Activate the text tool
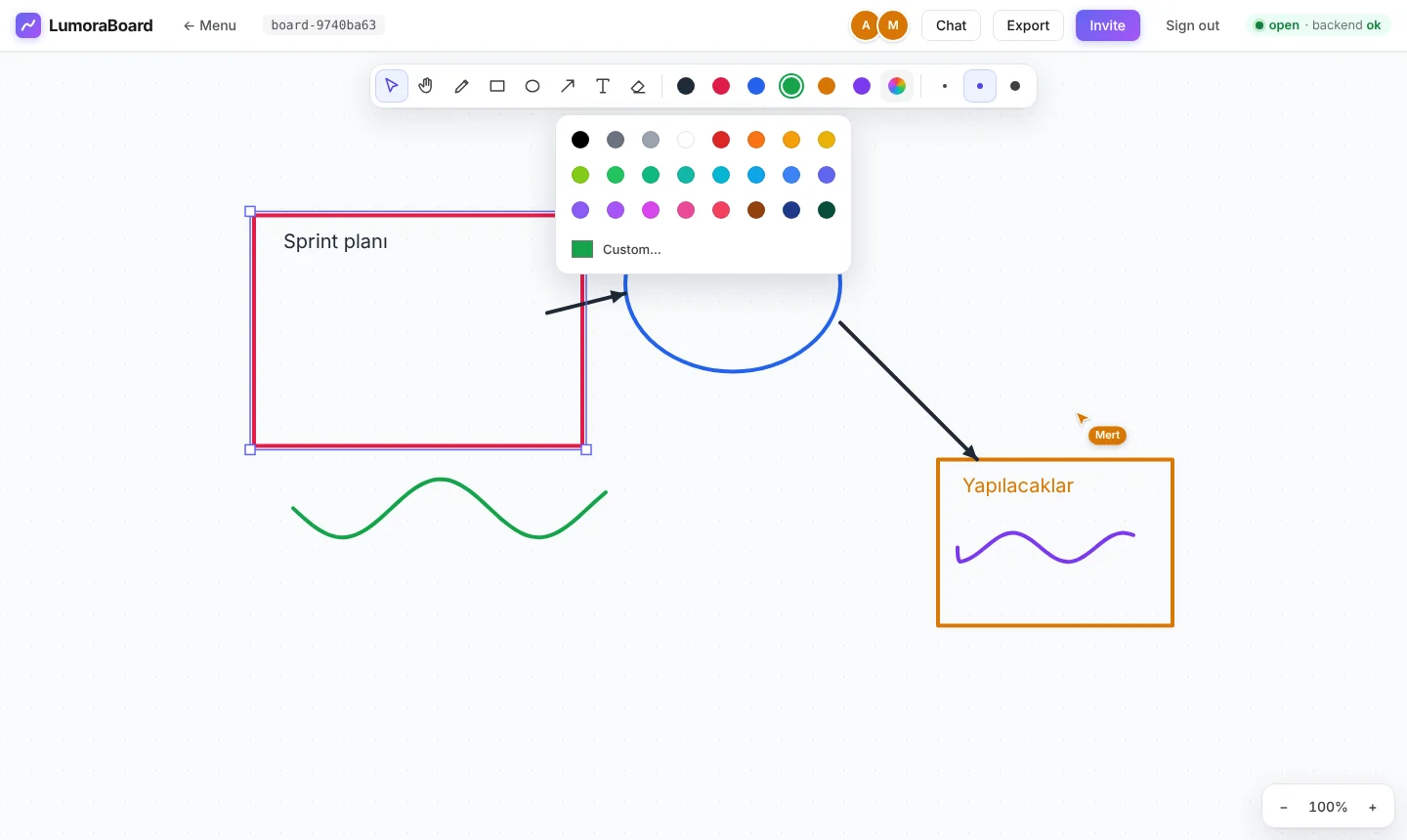1407x840 pixels. [x=603, y=86]
